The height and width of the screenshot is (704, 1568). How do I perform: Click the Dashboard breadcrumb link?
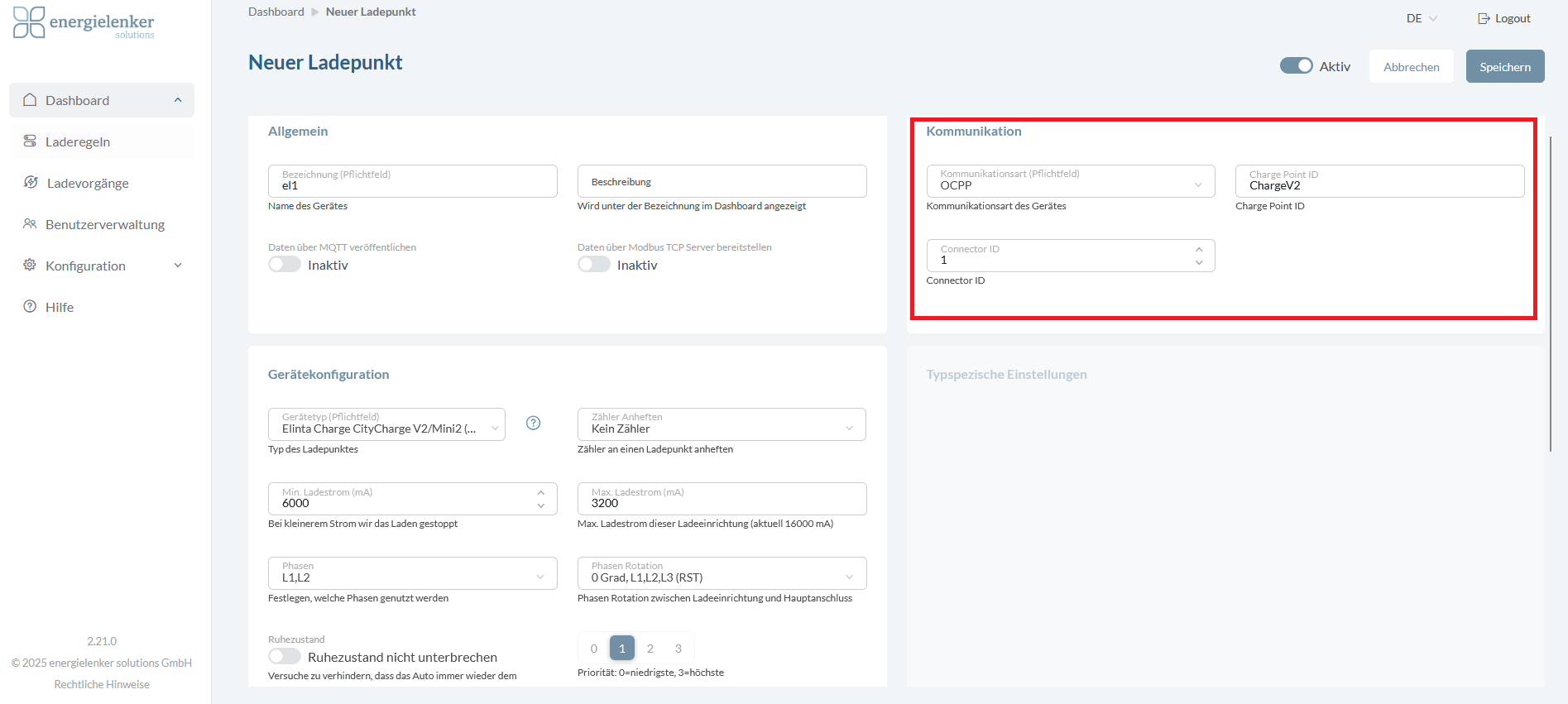point(276,12)
